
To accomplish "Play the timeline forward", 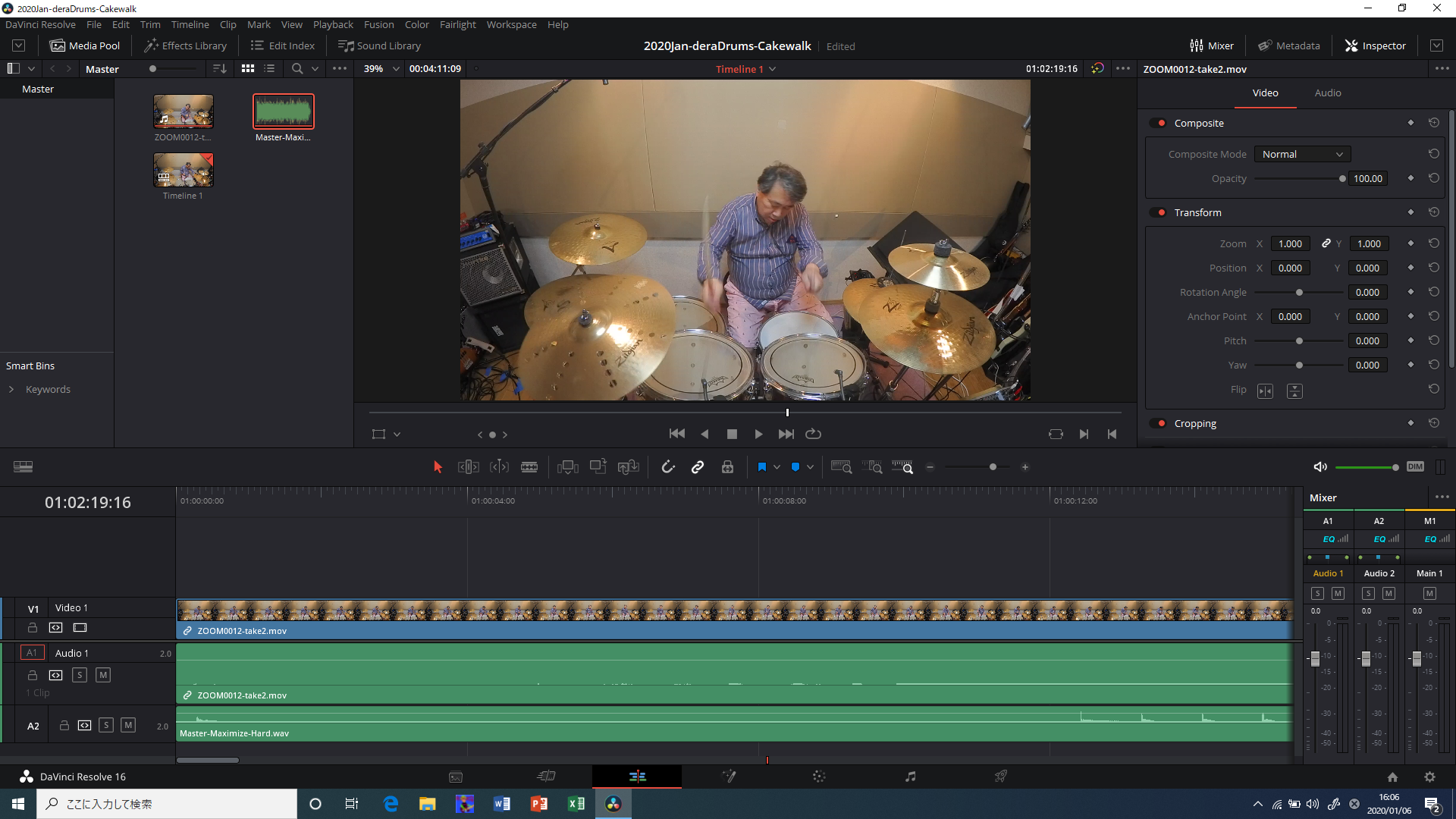I will coord(758,434).
